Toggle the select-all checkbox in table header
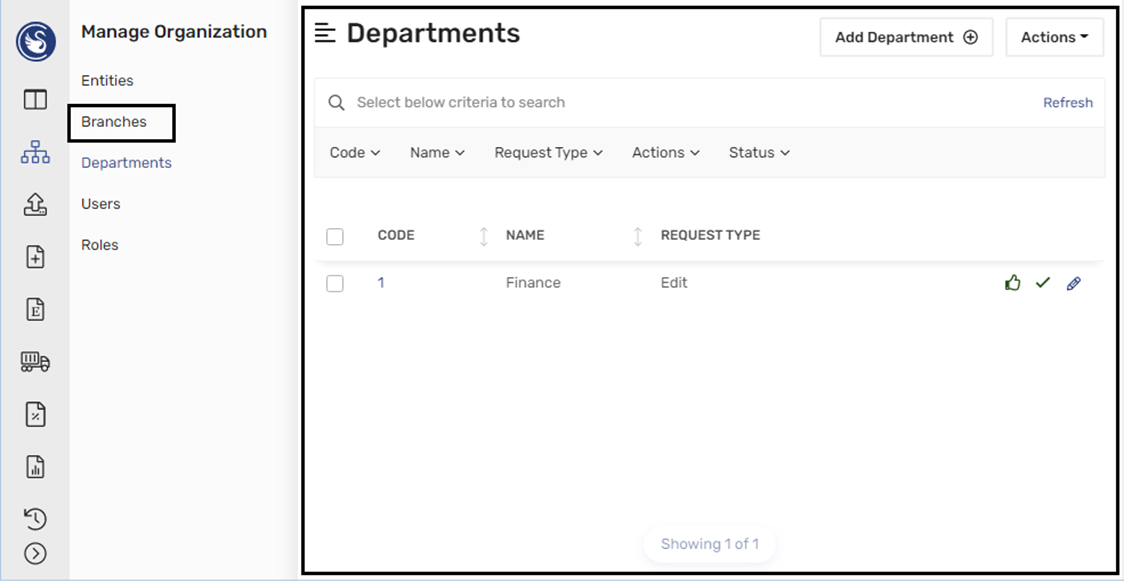Screen dimensions: 1124x582 [x=335, y=236]
